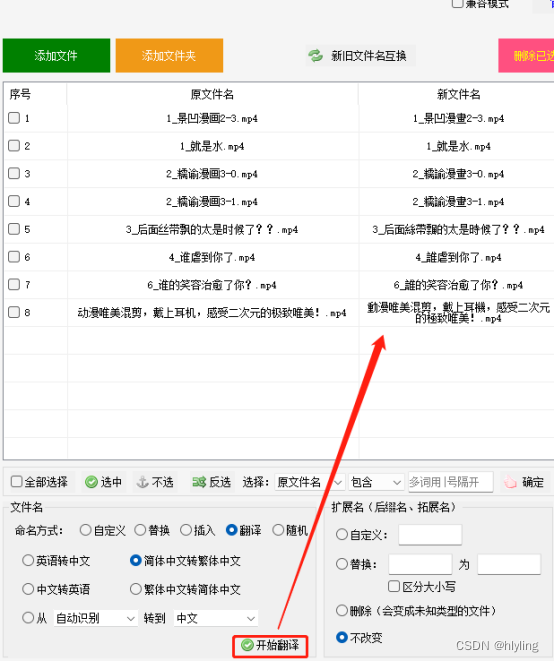Click original name 4_谁虐到你了.mp4

[212, 258]
